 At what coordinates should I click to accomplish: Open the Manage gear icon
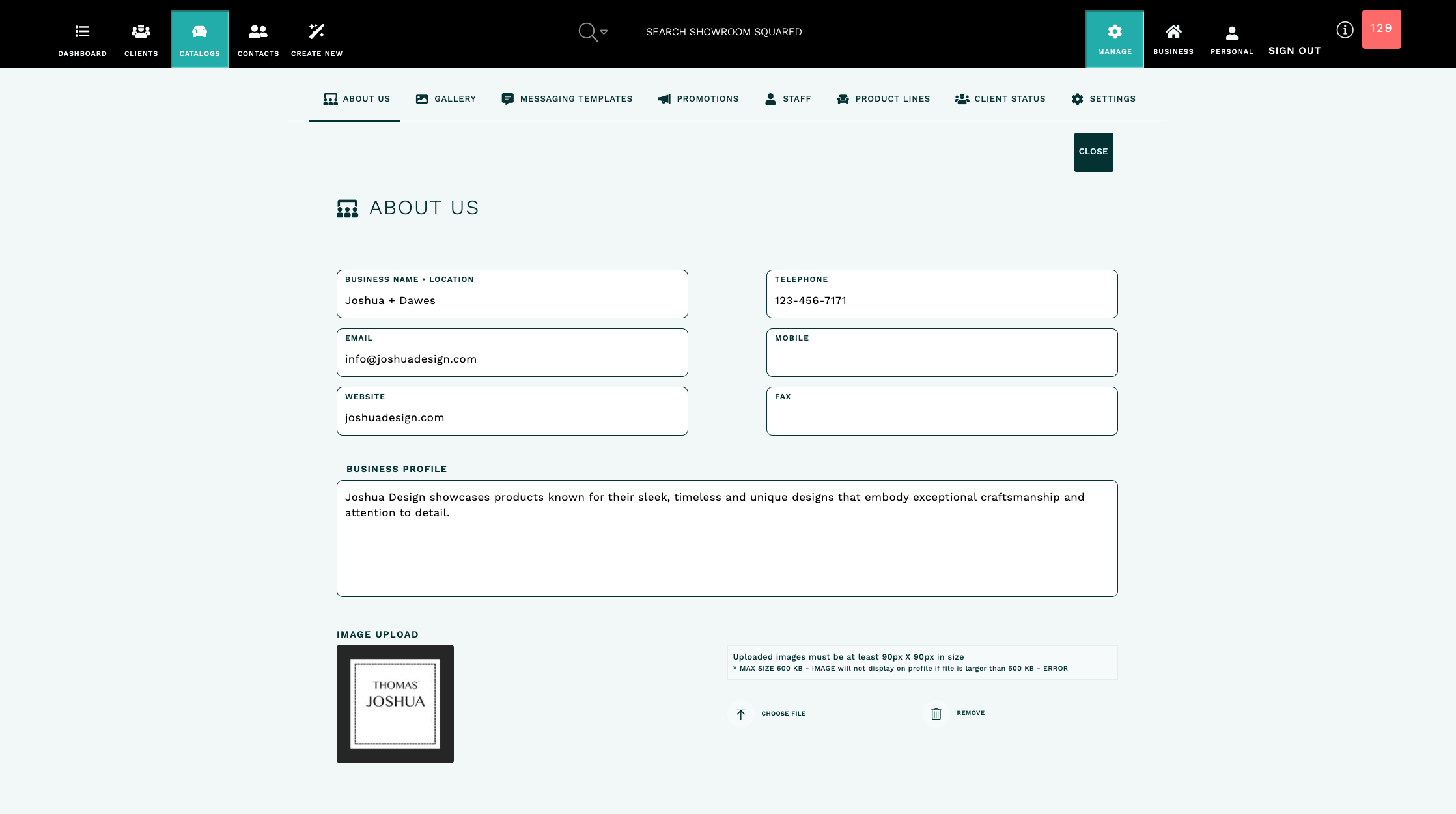1114,31
